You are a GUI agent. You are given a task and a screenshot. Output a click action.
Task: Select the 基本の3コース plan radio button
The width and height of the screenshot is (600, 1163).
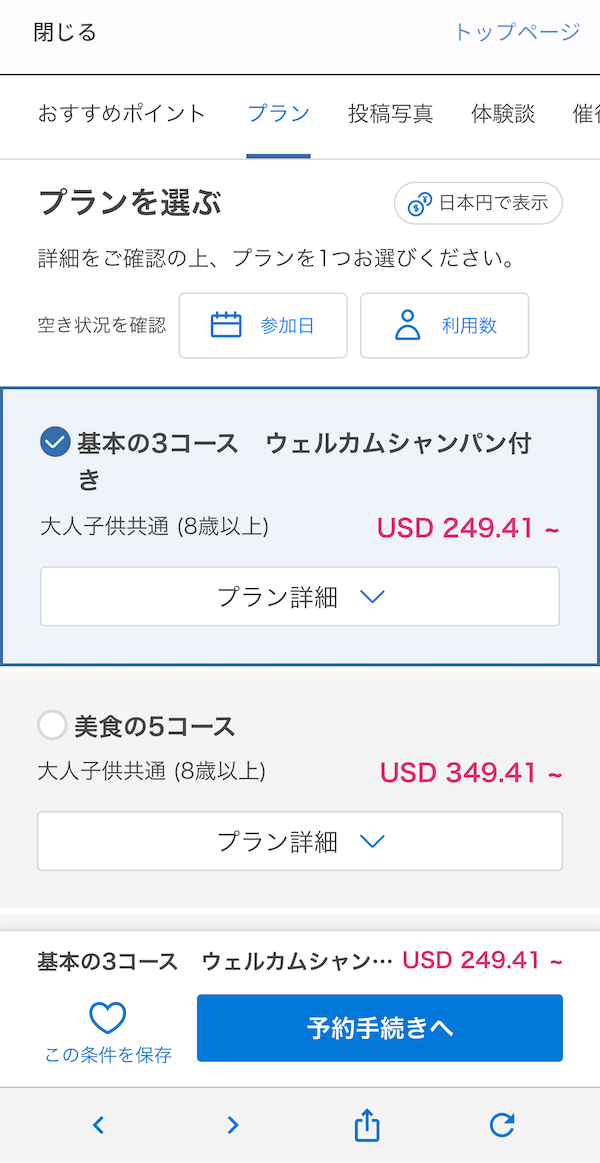[55, 442]
